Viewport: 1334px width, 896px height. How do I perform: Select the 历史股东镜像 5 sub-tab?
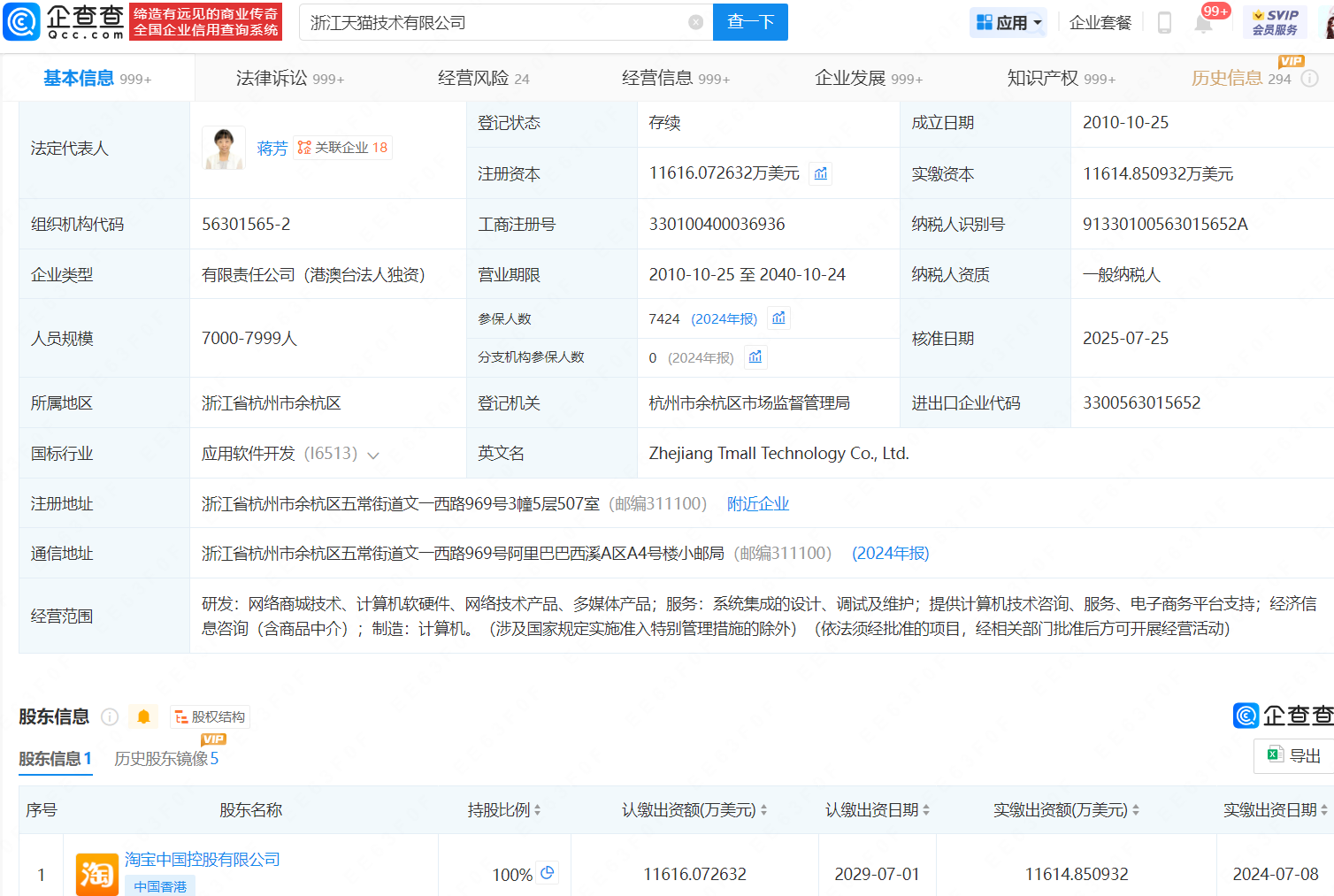[166, 758]
